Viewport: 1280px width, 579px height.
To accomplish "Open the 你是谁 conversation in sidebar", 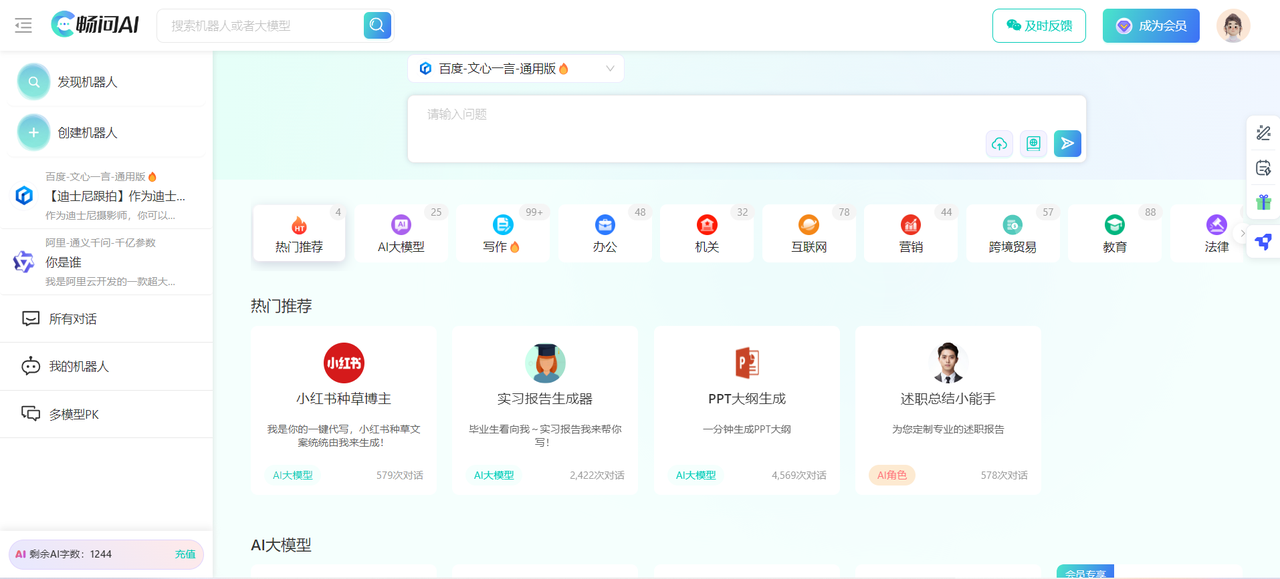I will 110,262.
